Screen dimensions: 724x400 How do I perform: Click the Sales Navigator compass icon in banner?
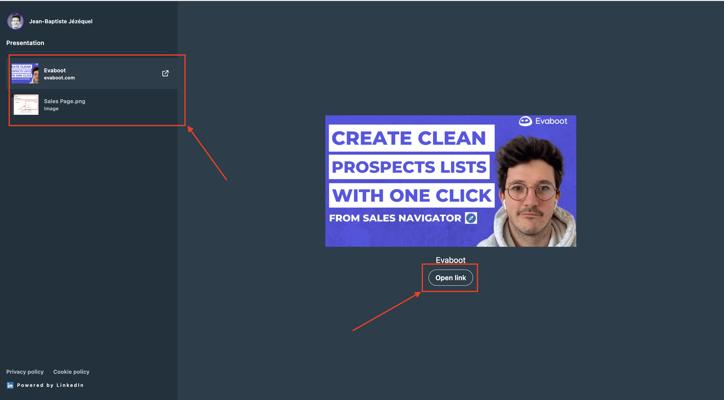[x=471, y=218]
